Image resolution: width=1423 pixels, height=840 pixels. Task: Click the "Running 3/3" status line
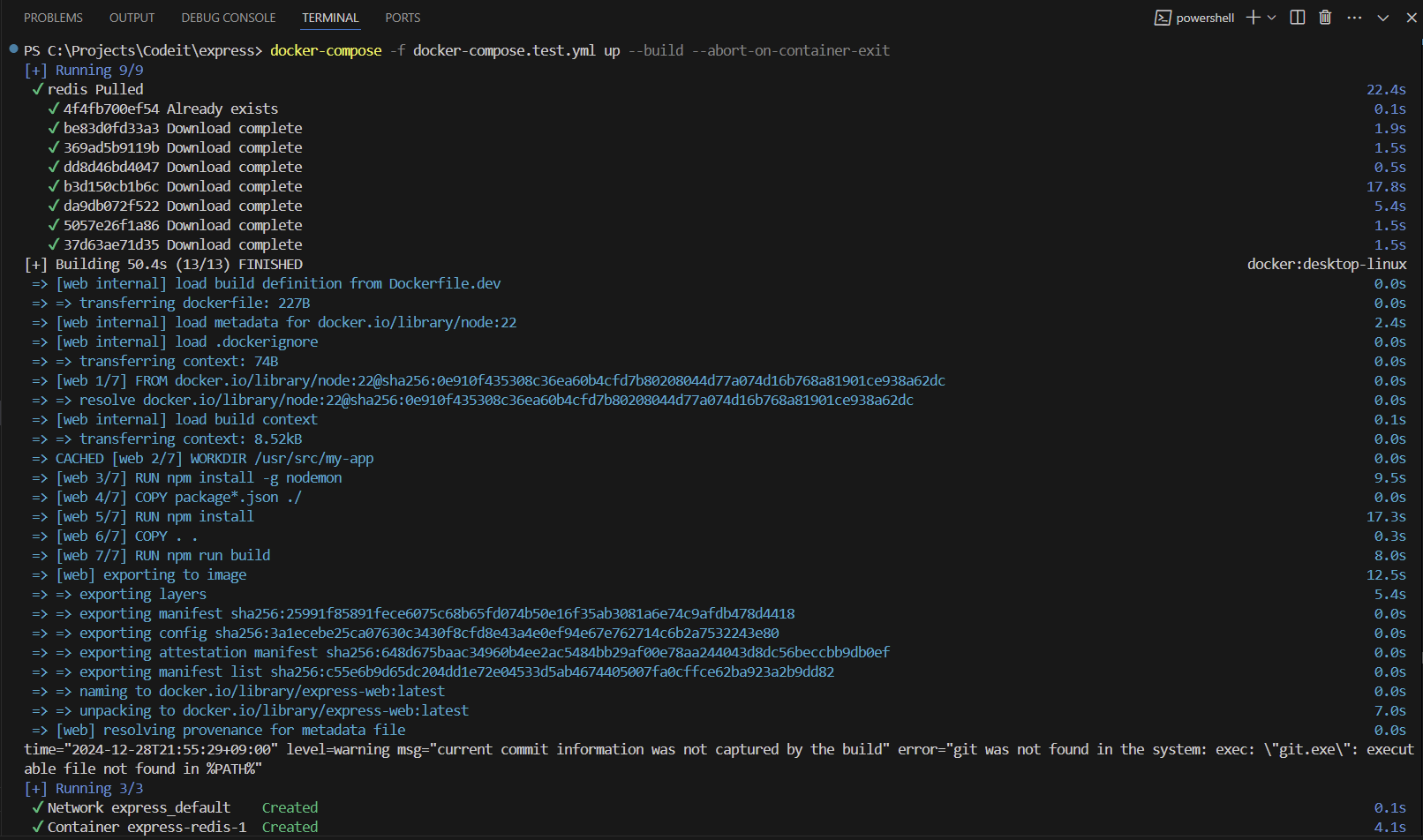[x=84, y=788]
